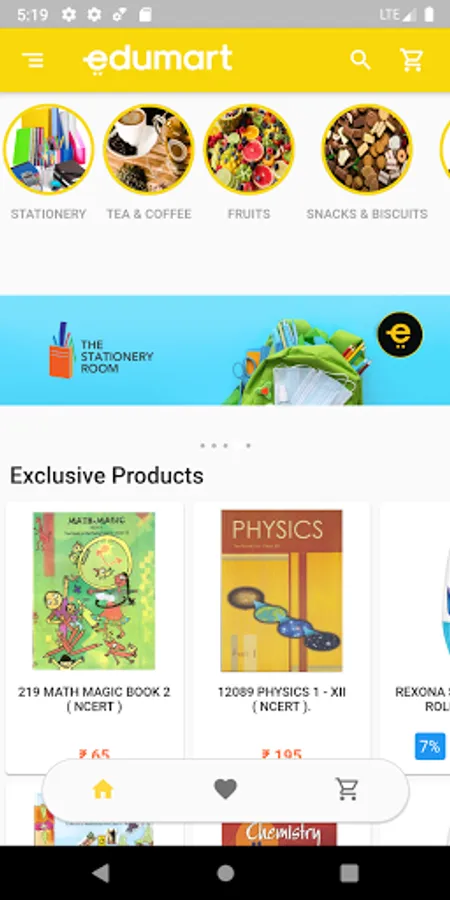This screenshot has height=900, width=450.
Task: Open the cart in top bar
Action: pyautogui.click(x=412, y=60)
